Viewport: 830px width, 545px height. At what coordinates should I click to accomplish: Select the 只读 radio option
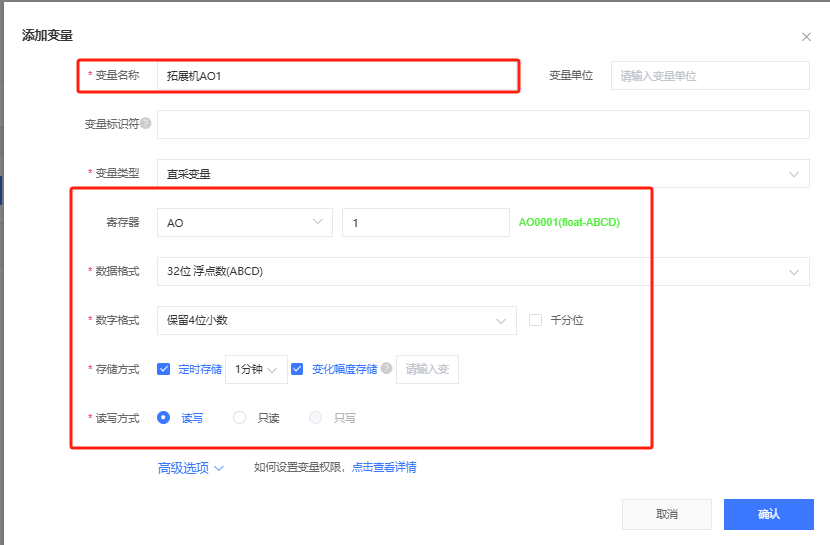pos(240,418)
